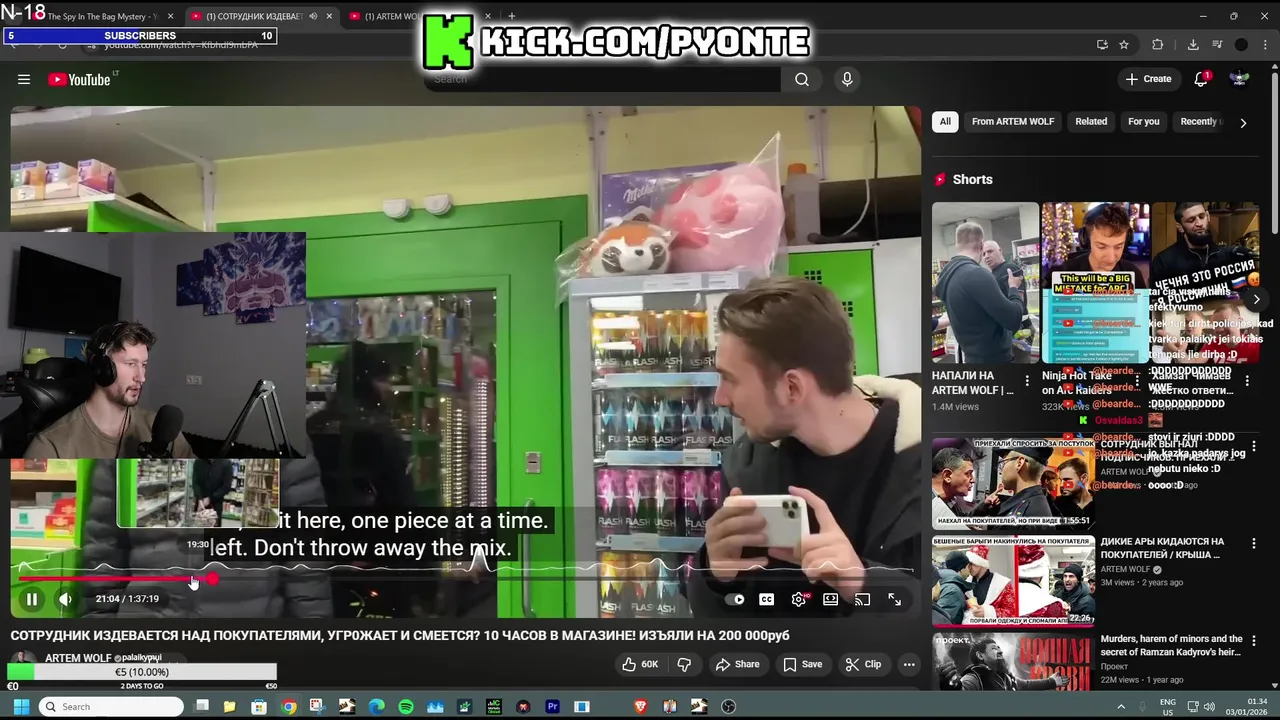
Task: Open Google Chrome from the taskbar
Action: pyautogui.click(x=289, y=706)
